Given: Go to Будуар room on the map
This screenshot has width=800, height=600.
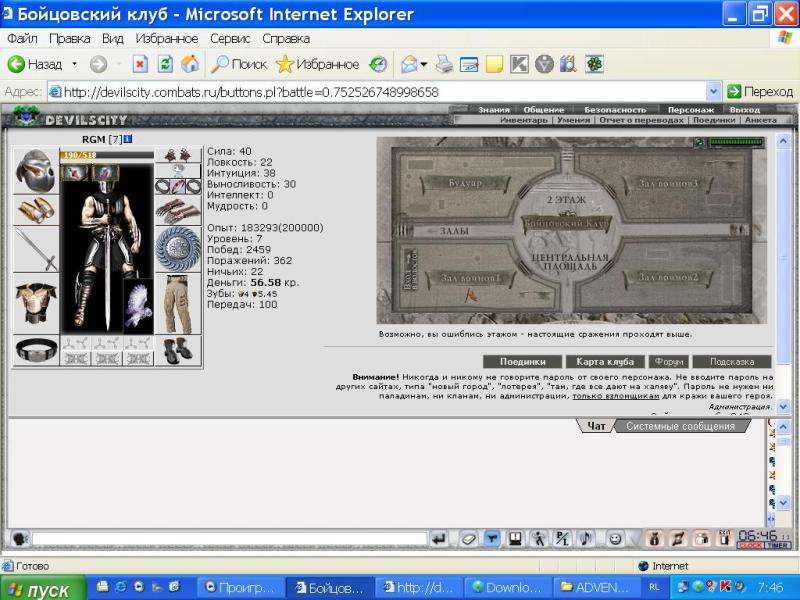Looking at the screenshot, I should 465,183.
